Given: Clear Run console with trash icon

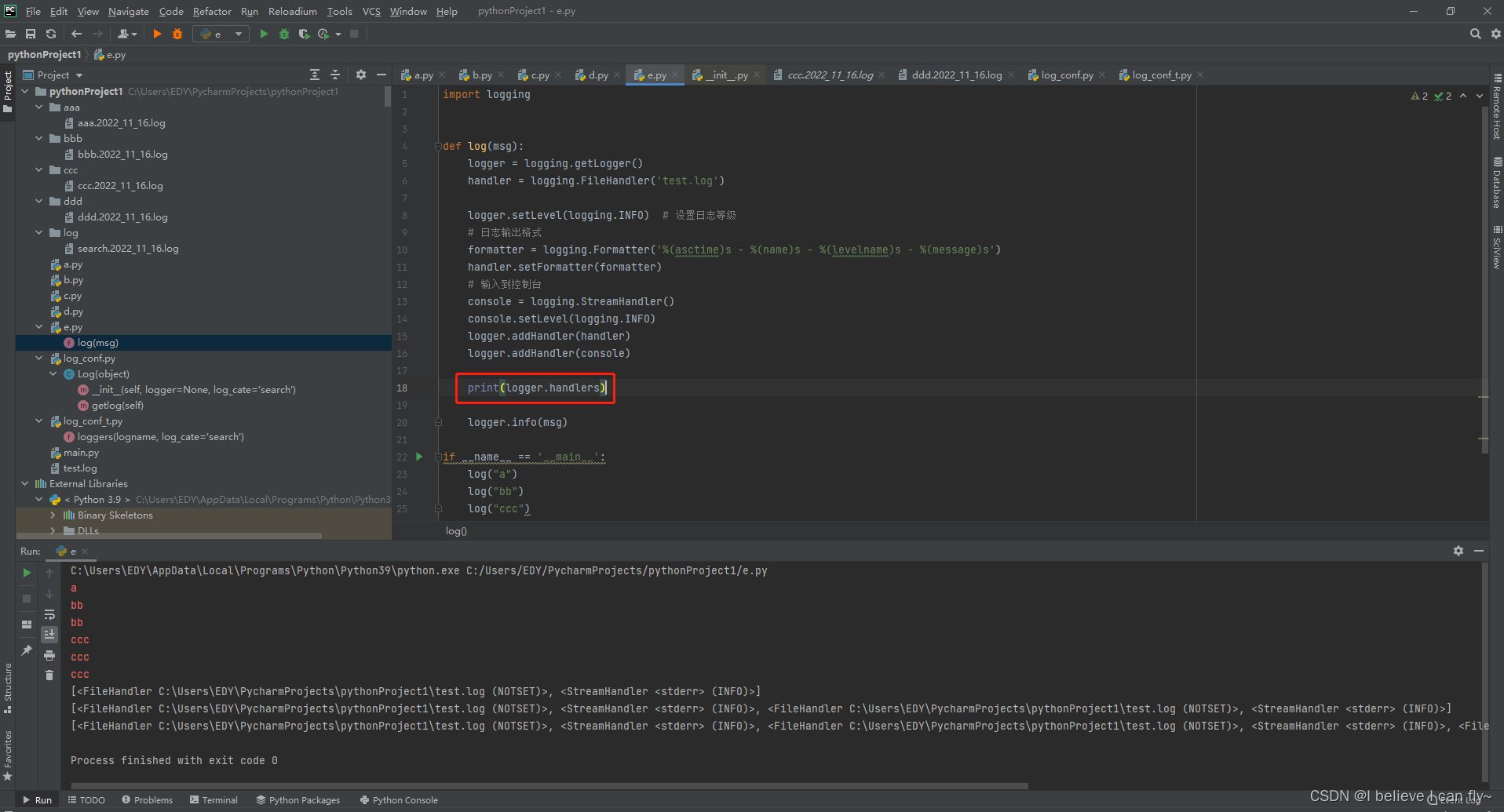Looking at the screenshot, I should click(x=49, y=675).
